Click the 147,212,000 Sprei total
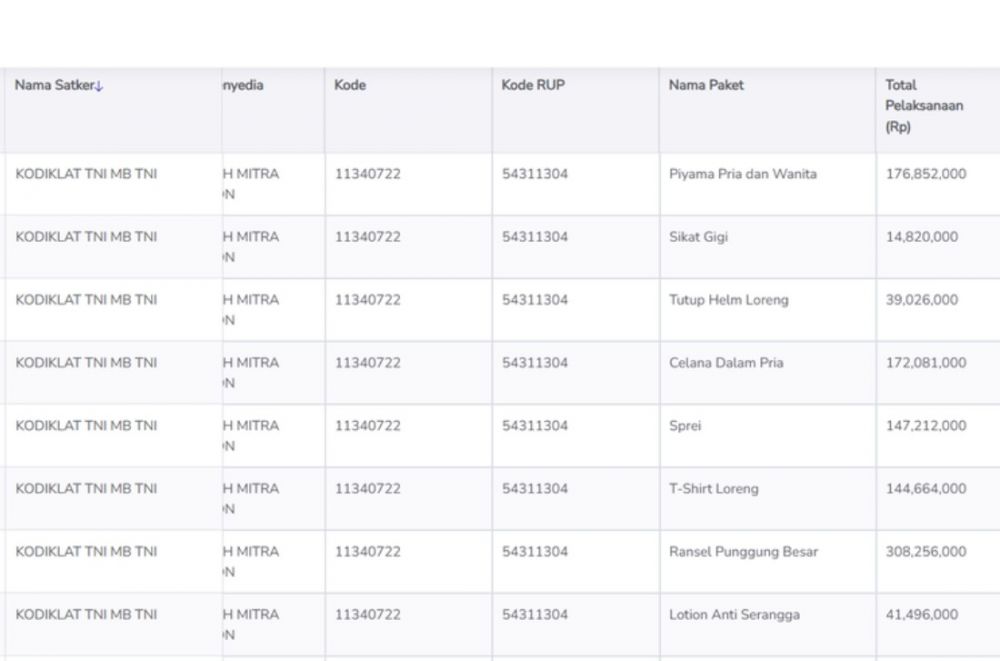 tap(926, 426)
